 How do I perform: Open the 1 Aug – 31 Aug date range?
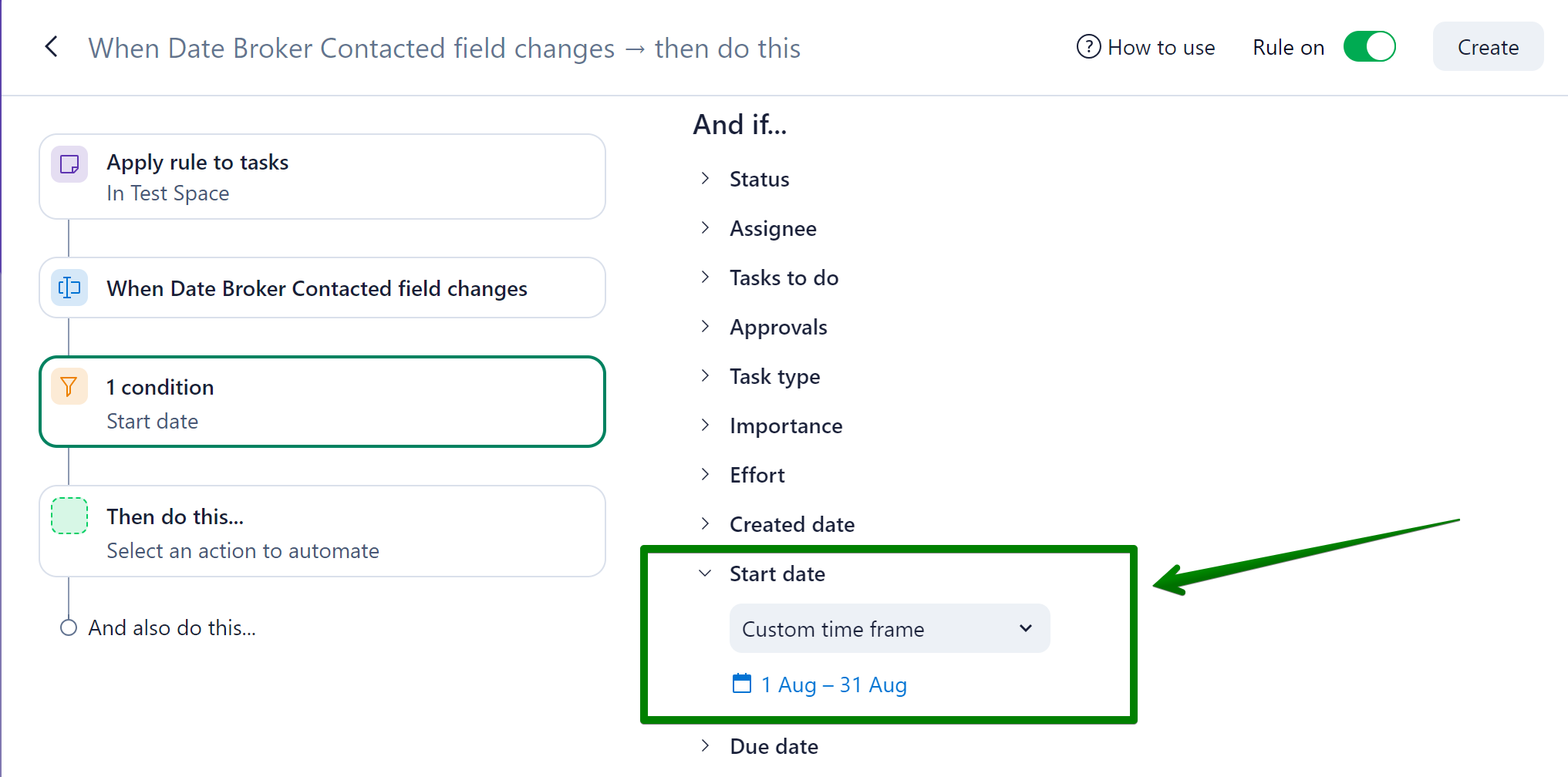(x=834, y=684)
